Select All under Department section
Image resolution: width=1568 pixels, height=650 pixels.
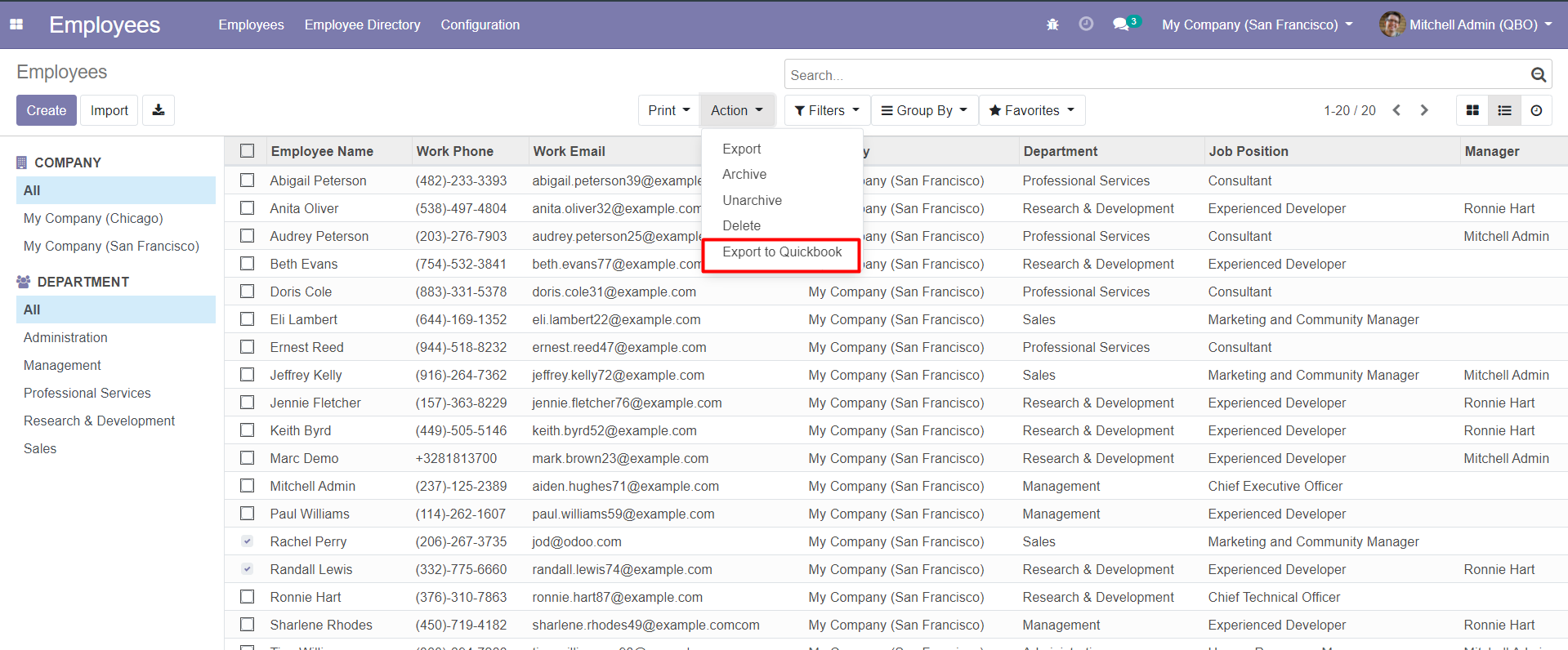tap(115, 309)
